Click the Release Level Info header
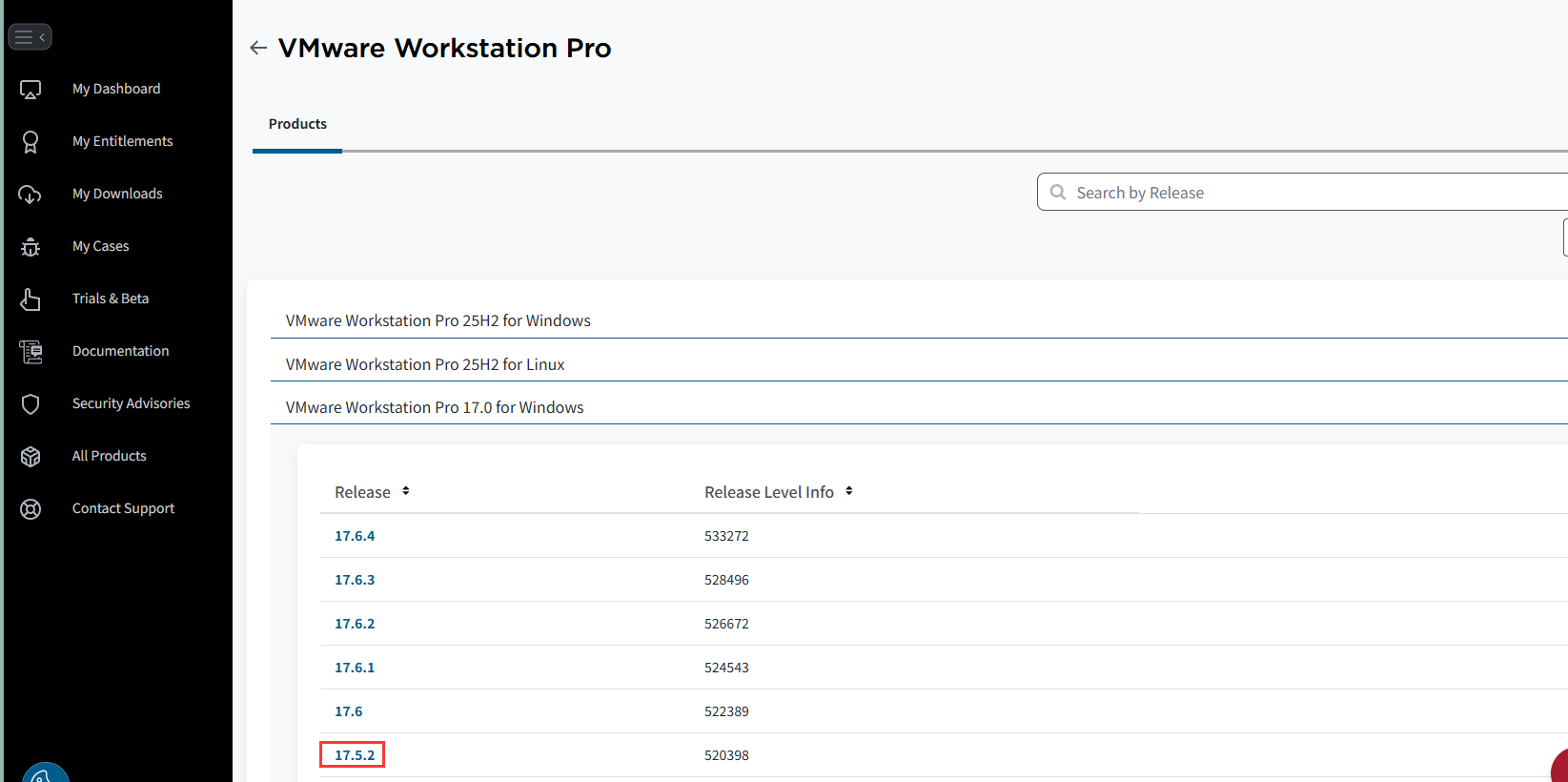Viewport: 1568px width, 782px height. [769, 492]
